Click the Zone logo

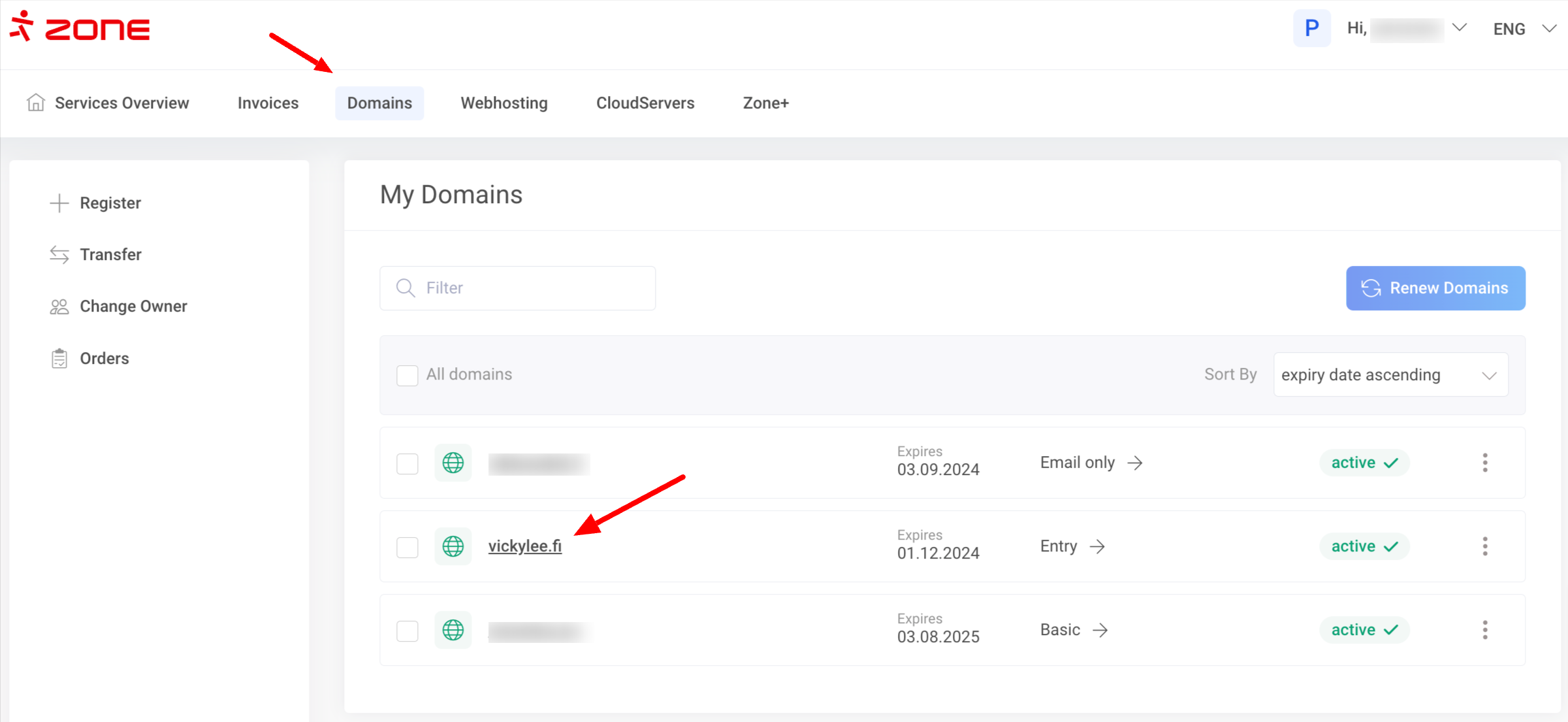click(80, 27)
